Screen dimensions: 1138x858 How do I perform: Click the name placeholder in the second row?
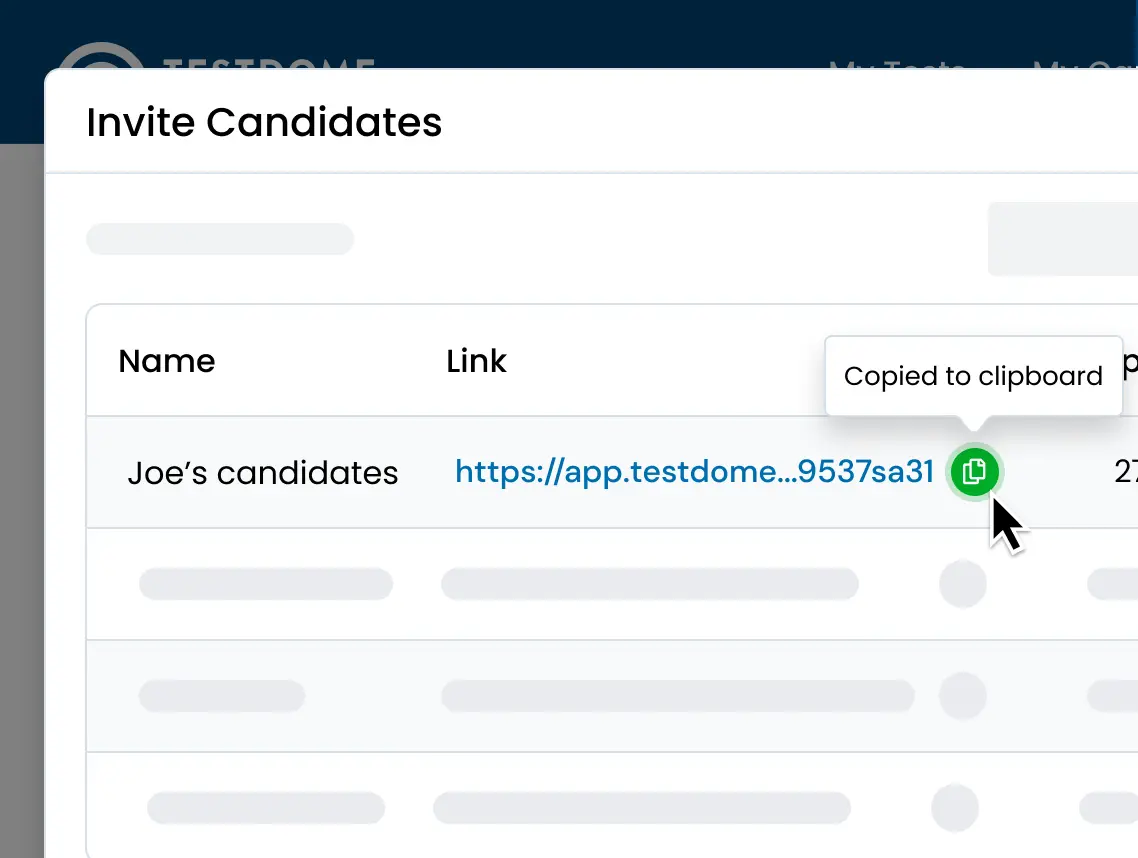tap(266, 584)
